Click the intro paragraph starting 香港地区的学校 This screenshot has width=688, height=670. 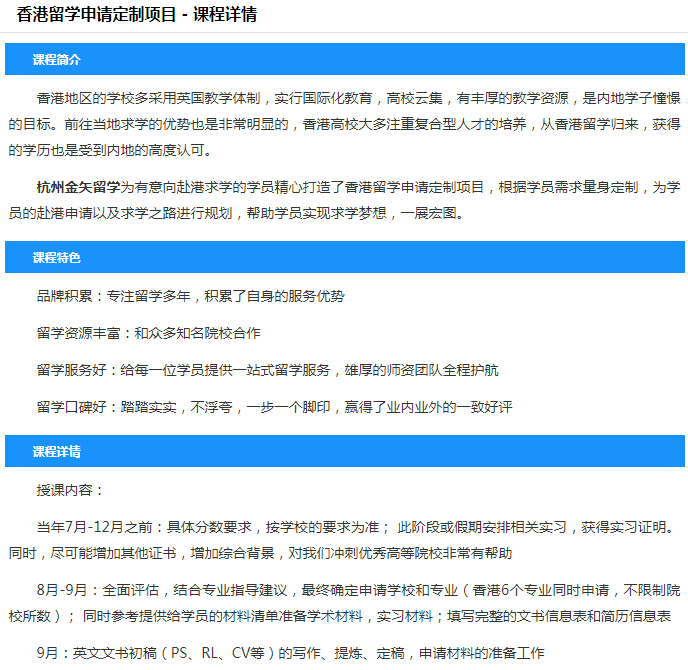click(345, 124)
